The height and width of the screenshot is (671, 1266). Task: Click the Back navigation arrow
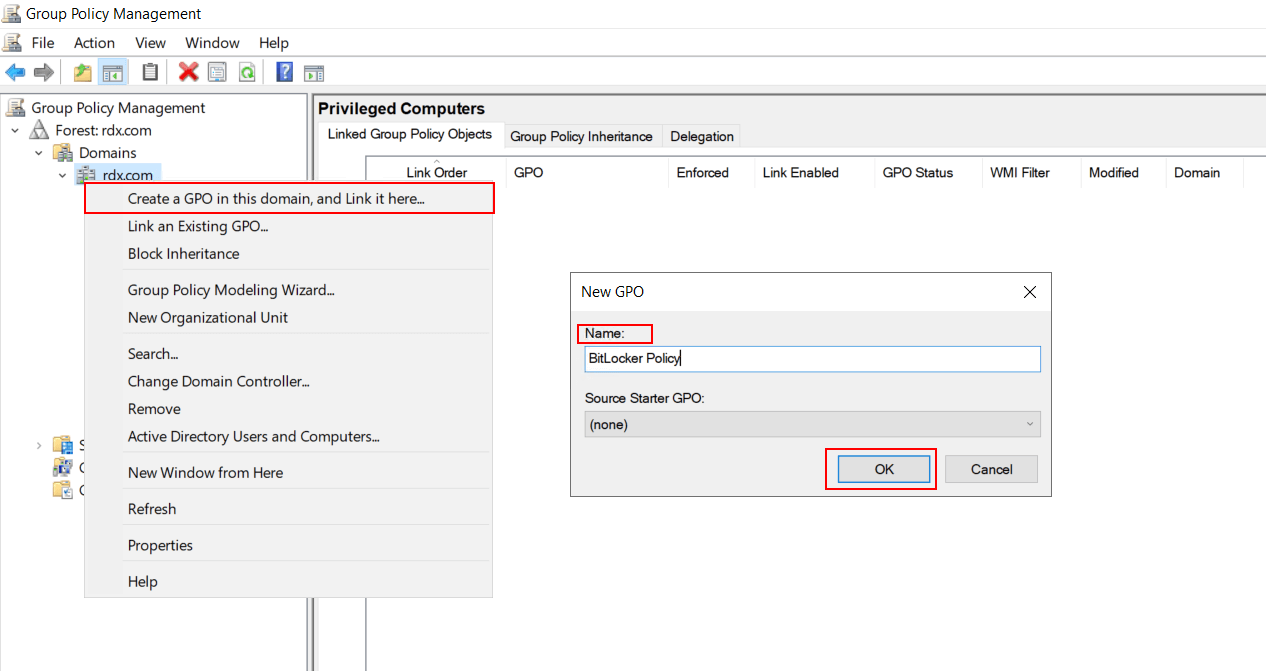14,71
